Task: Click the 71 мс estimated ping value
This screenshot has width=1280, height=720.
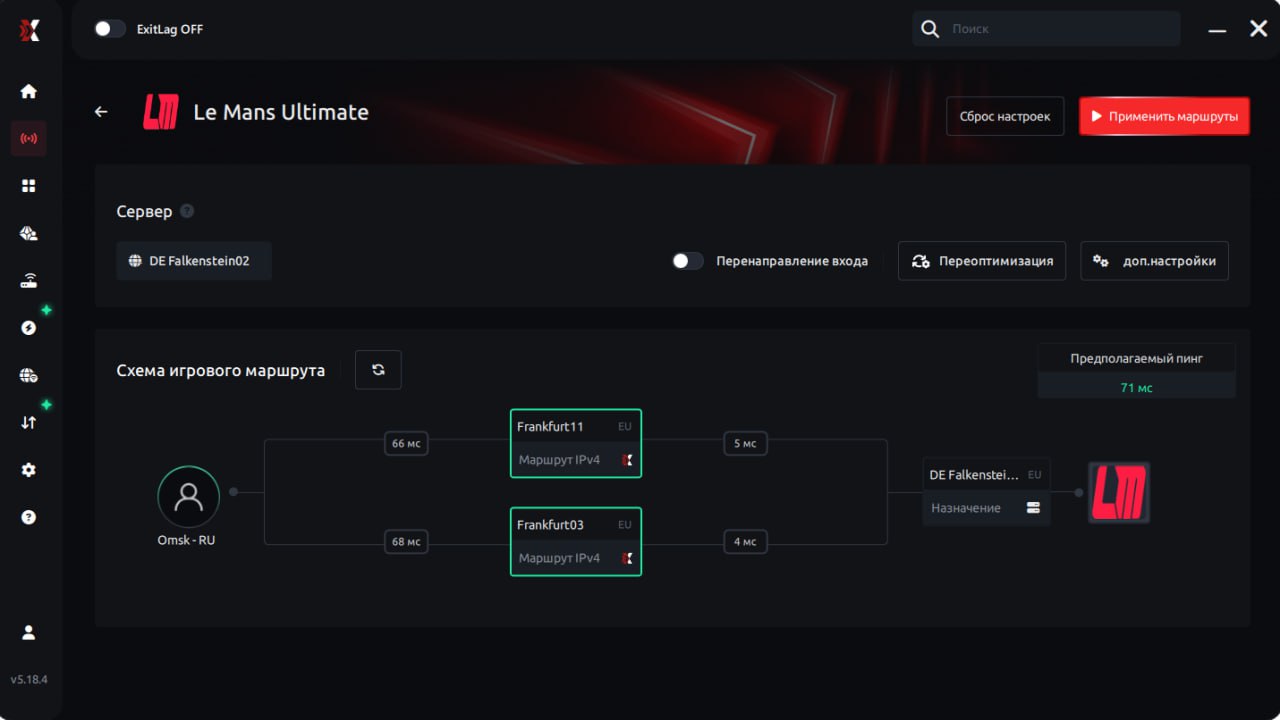Action: pyautogui.click(x=1137, y=387)
